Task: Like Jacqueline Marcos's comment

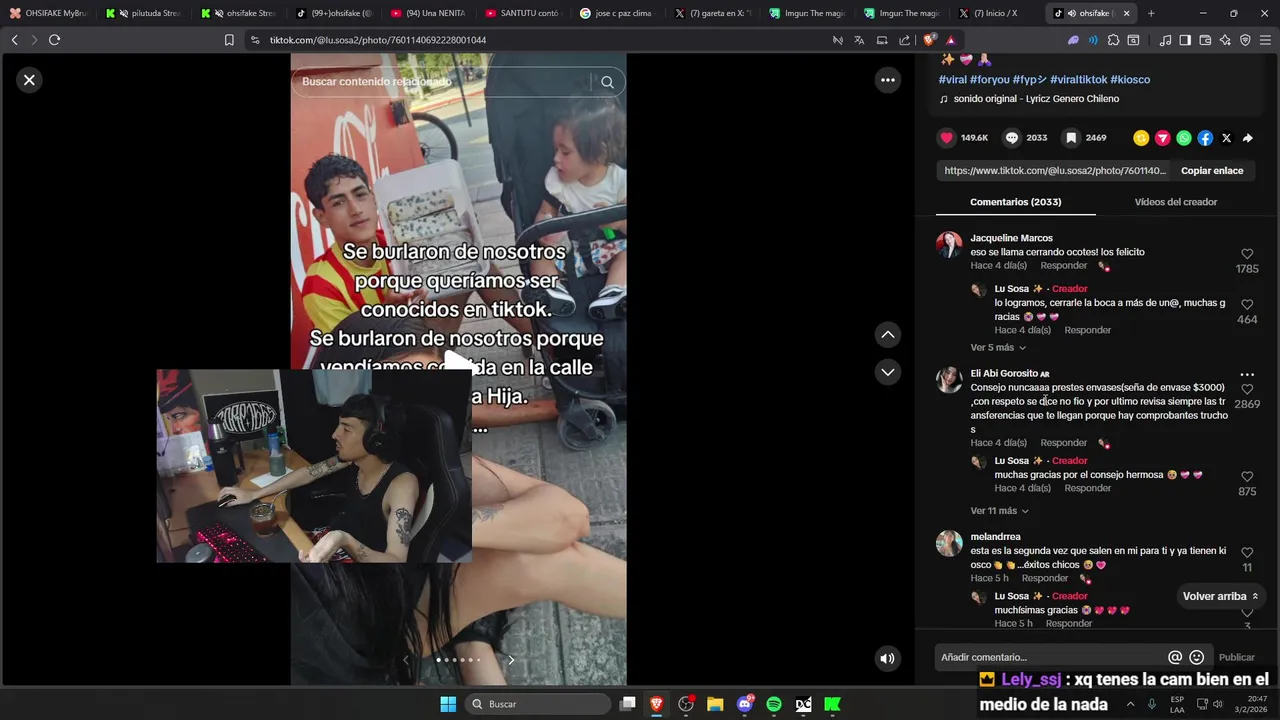Action: point(1246,254)
